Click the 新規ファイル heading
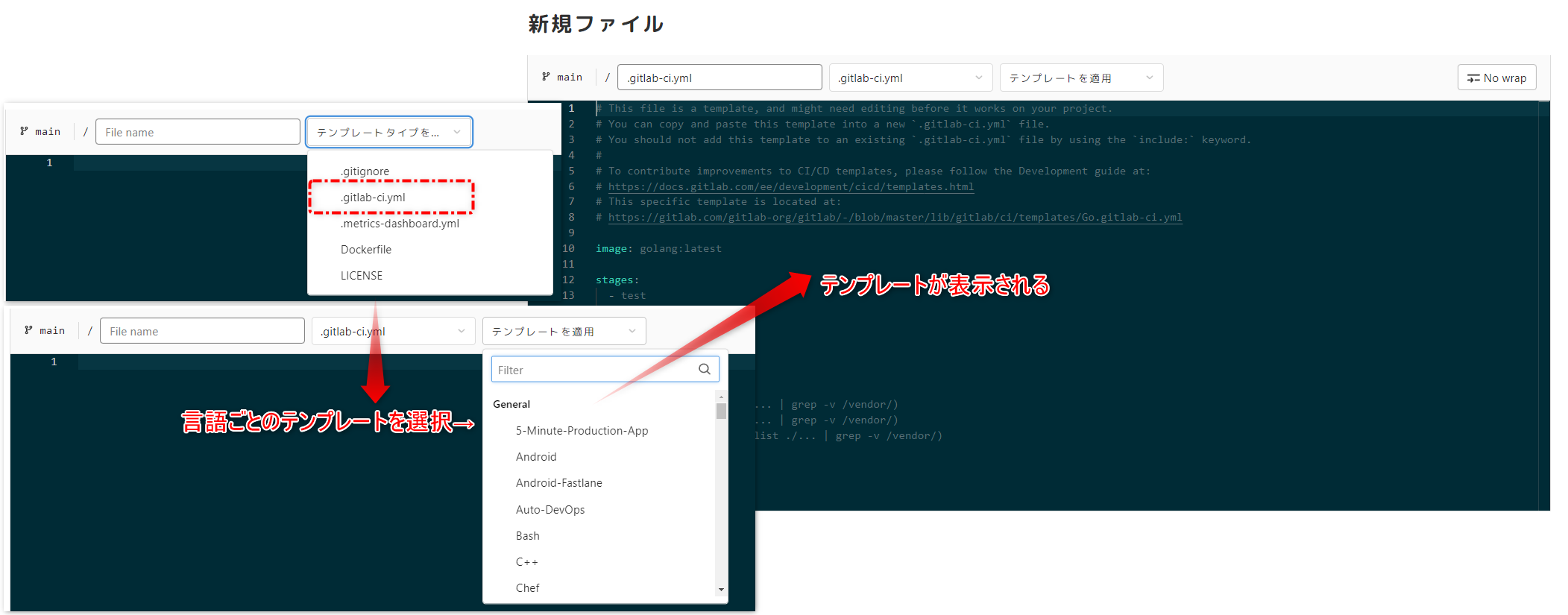 pos(596,24)
